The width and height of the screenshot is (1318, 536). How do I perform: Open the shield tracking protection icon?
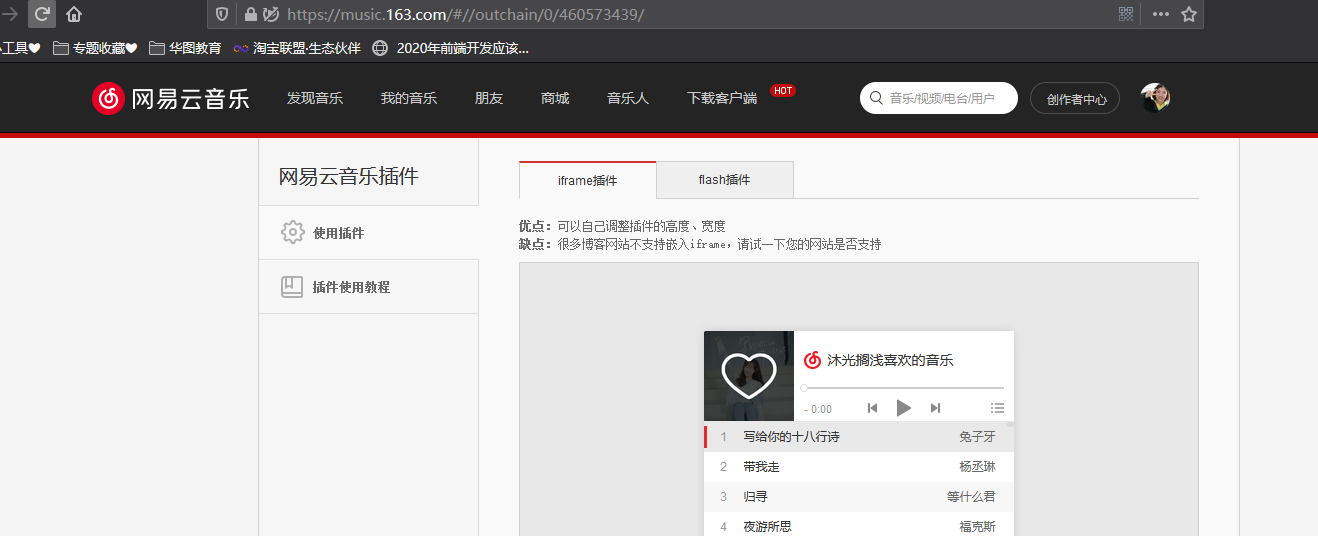tap(222, 14)
